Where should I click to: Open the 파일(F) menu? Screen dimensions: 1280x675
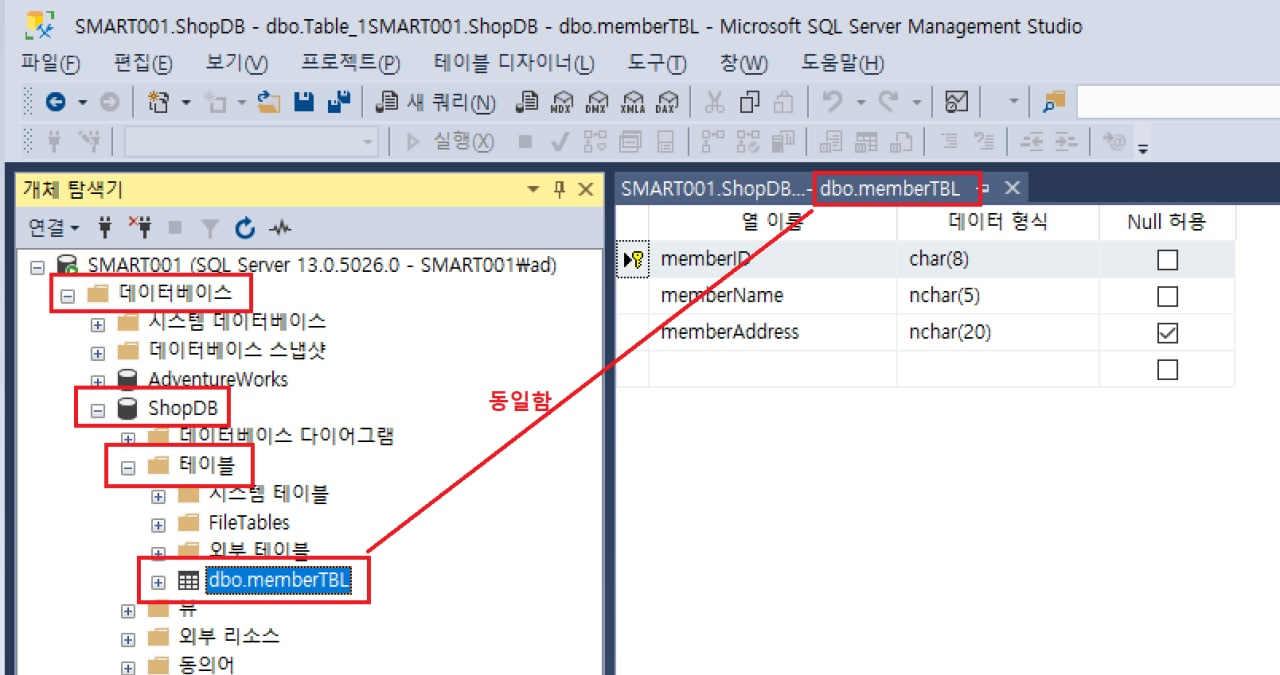50,63
